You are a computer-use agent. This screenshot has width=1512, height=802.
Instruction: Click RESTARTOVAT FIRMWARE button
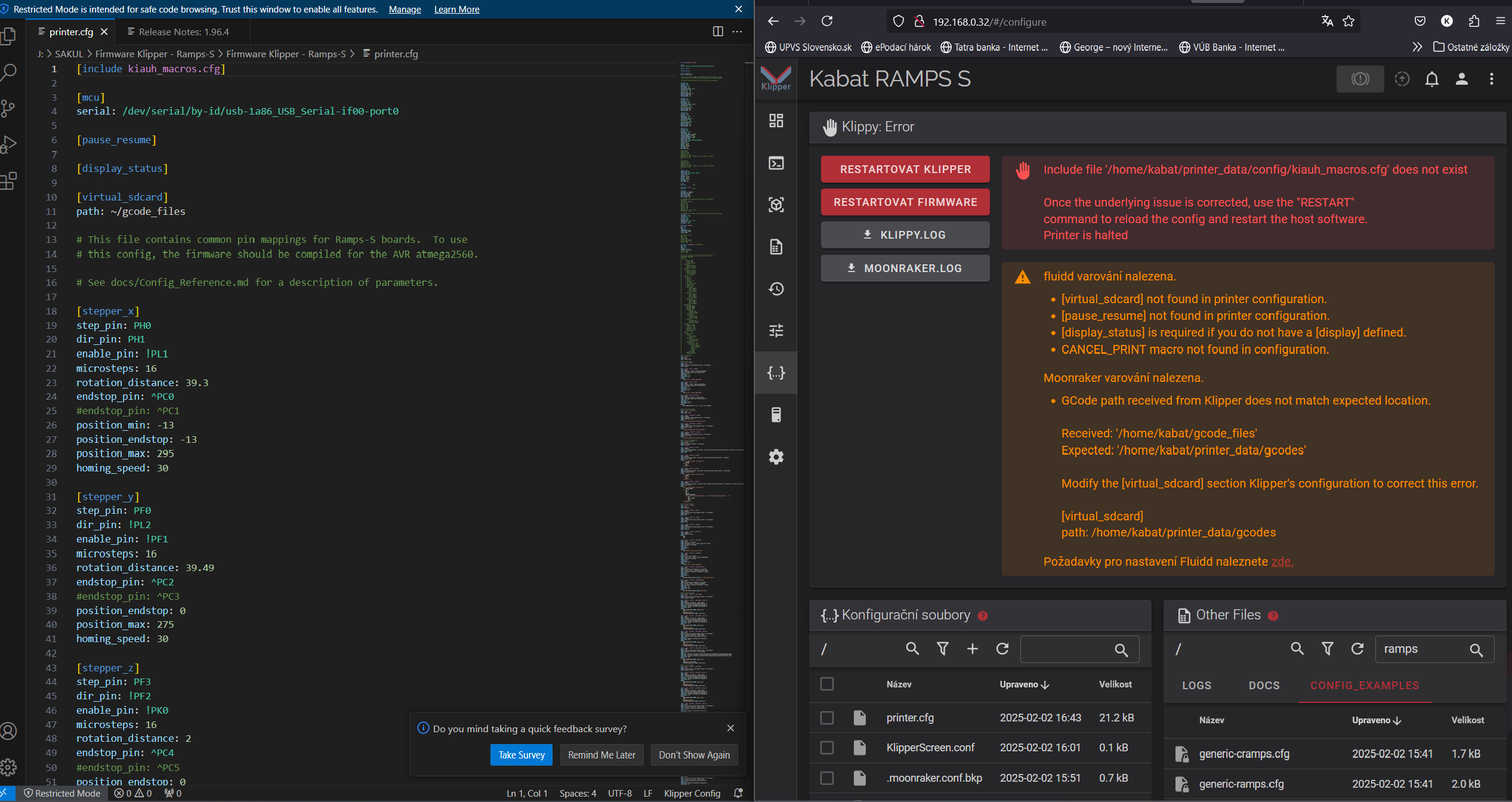905,202
